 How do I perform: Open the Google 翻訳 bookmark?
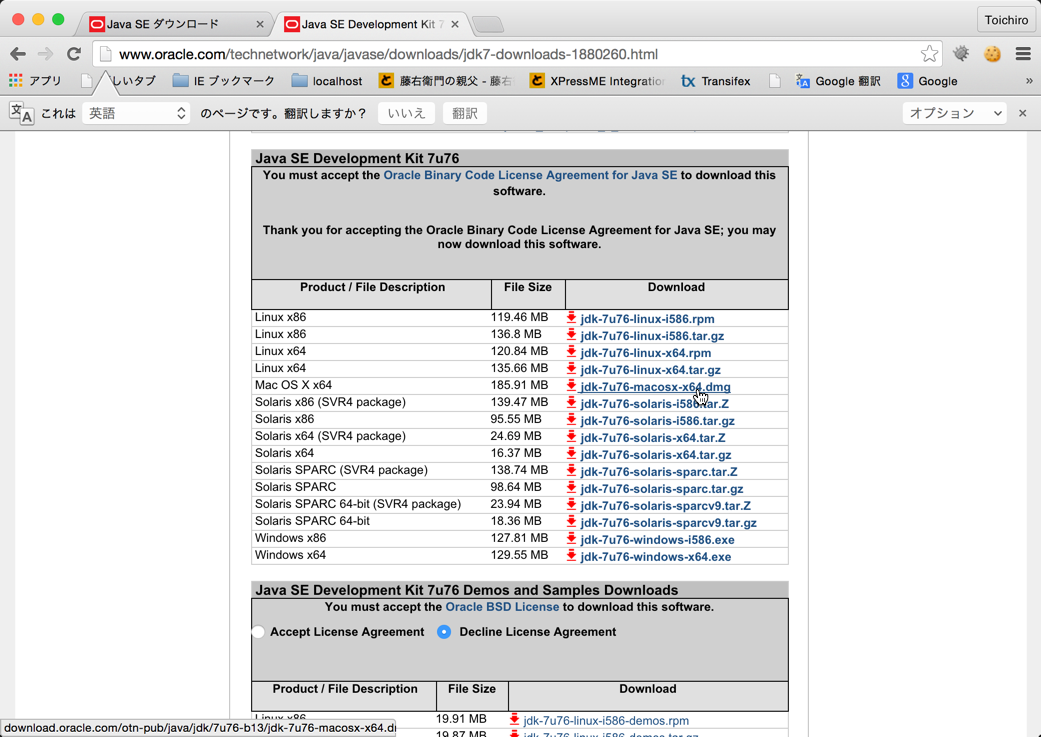pyautogui.click(x=839, y=81)
